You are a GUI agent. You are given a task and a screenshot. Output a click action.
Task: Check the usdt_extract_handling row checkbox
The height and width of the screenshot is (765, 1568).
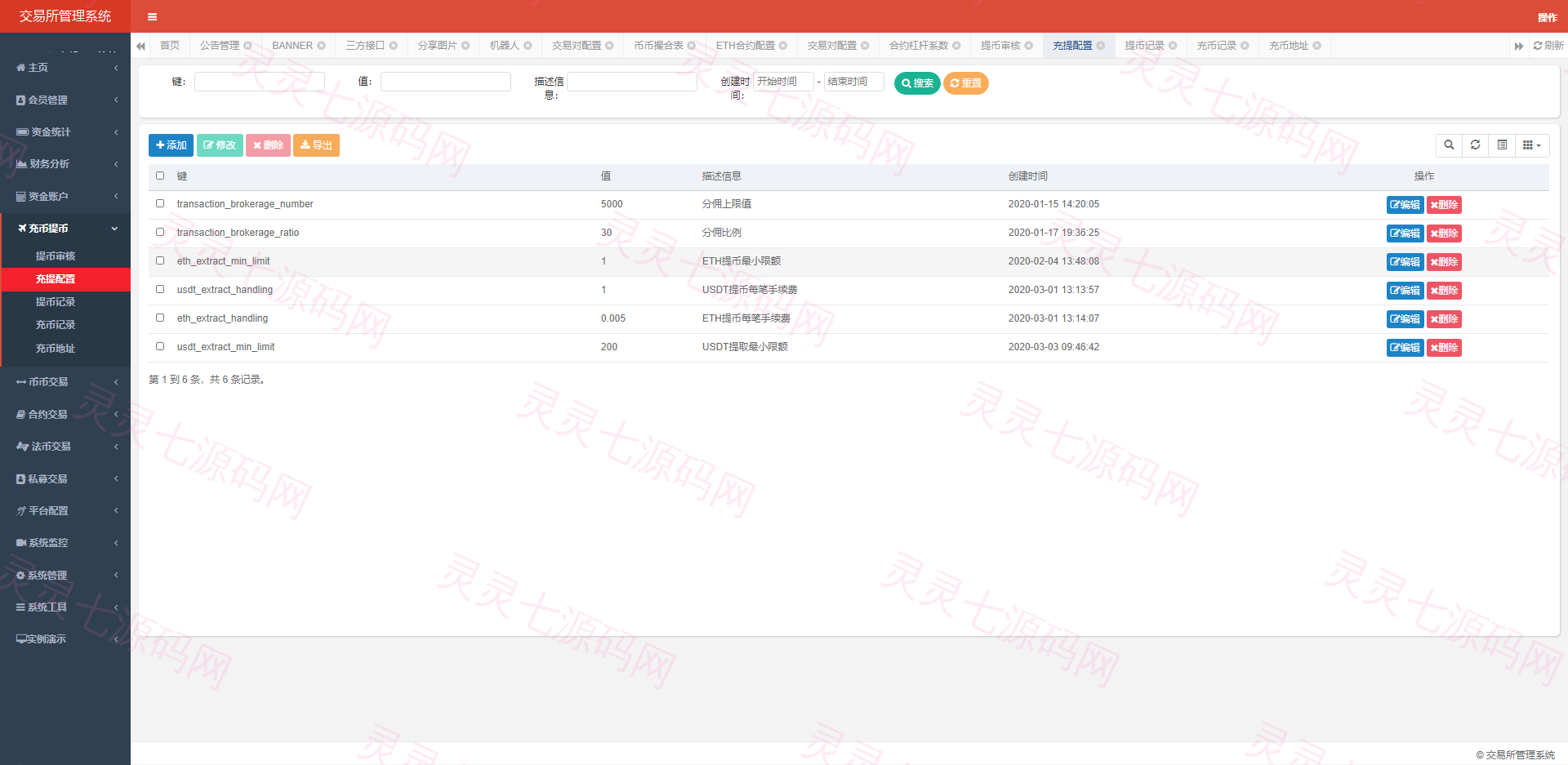click(x=160, y=289)
